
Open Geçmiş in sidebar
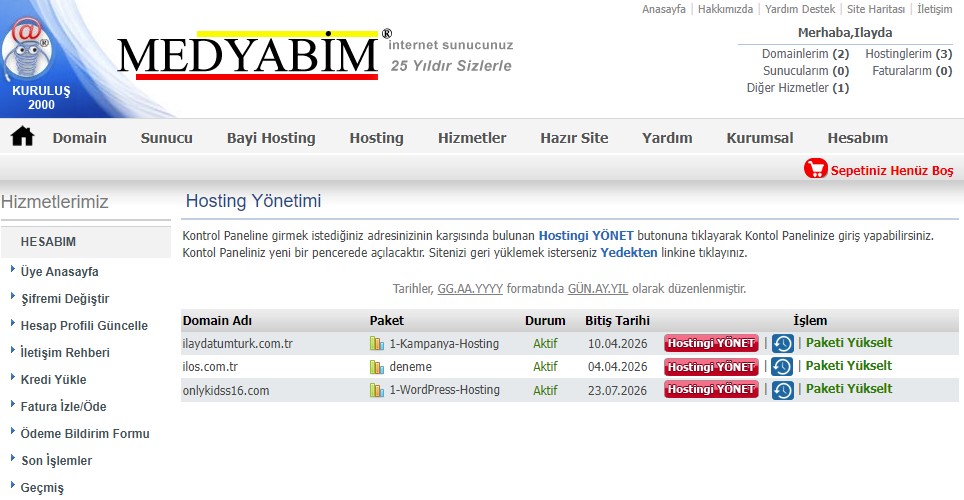(42, 488)
